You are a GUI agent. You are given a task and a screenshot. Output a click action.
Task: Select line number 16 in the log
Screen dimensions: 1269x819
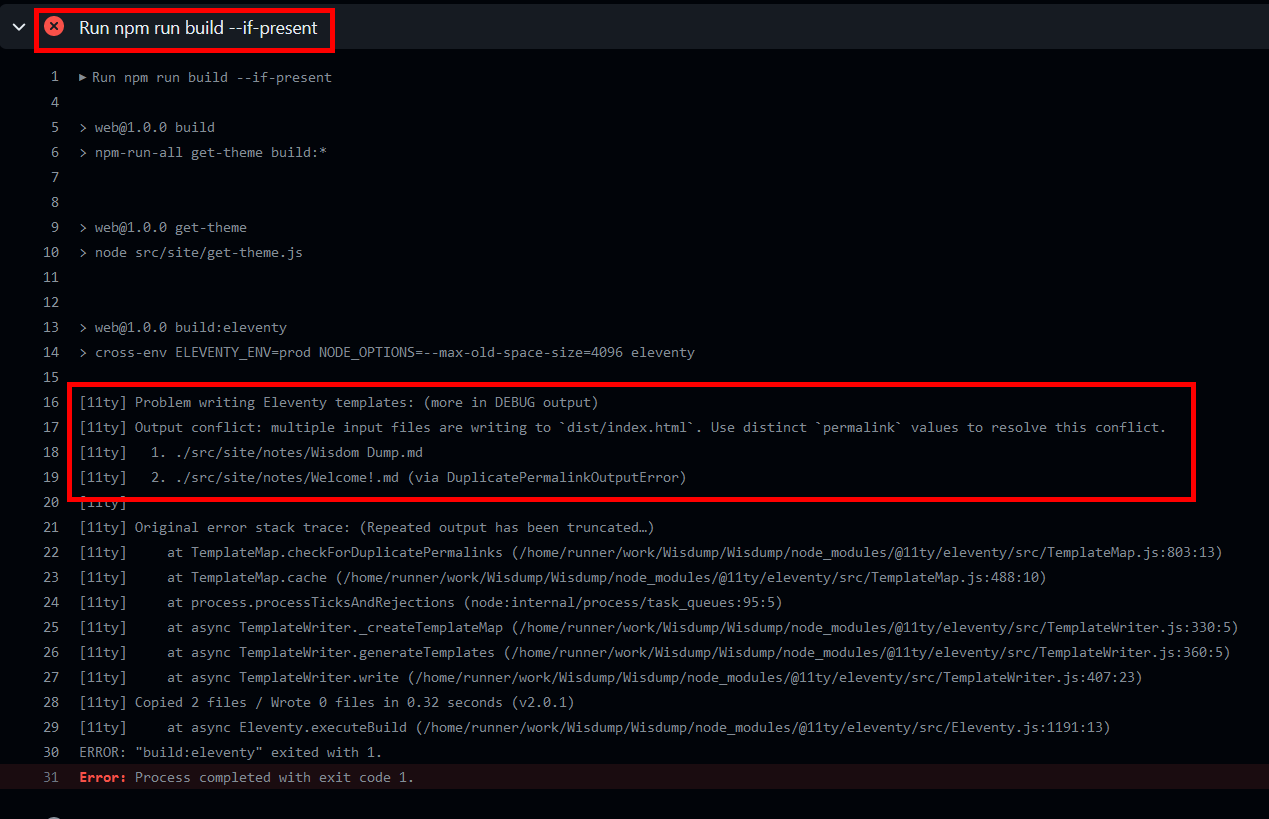click(x=51, y=402)
